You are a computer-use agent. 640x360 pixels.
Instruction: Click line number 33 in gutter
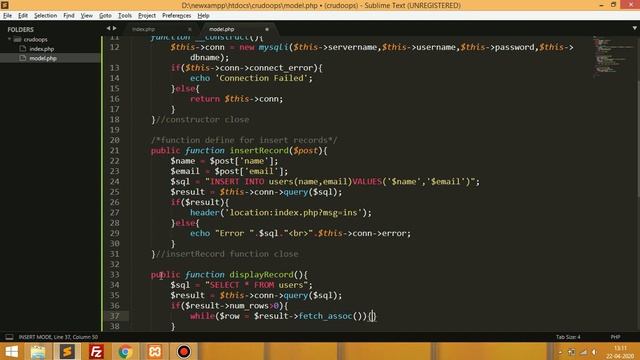pyautogui.click(x=114, y=275)
